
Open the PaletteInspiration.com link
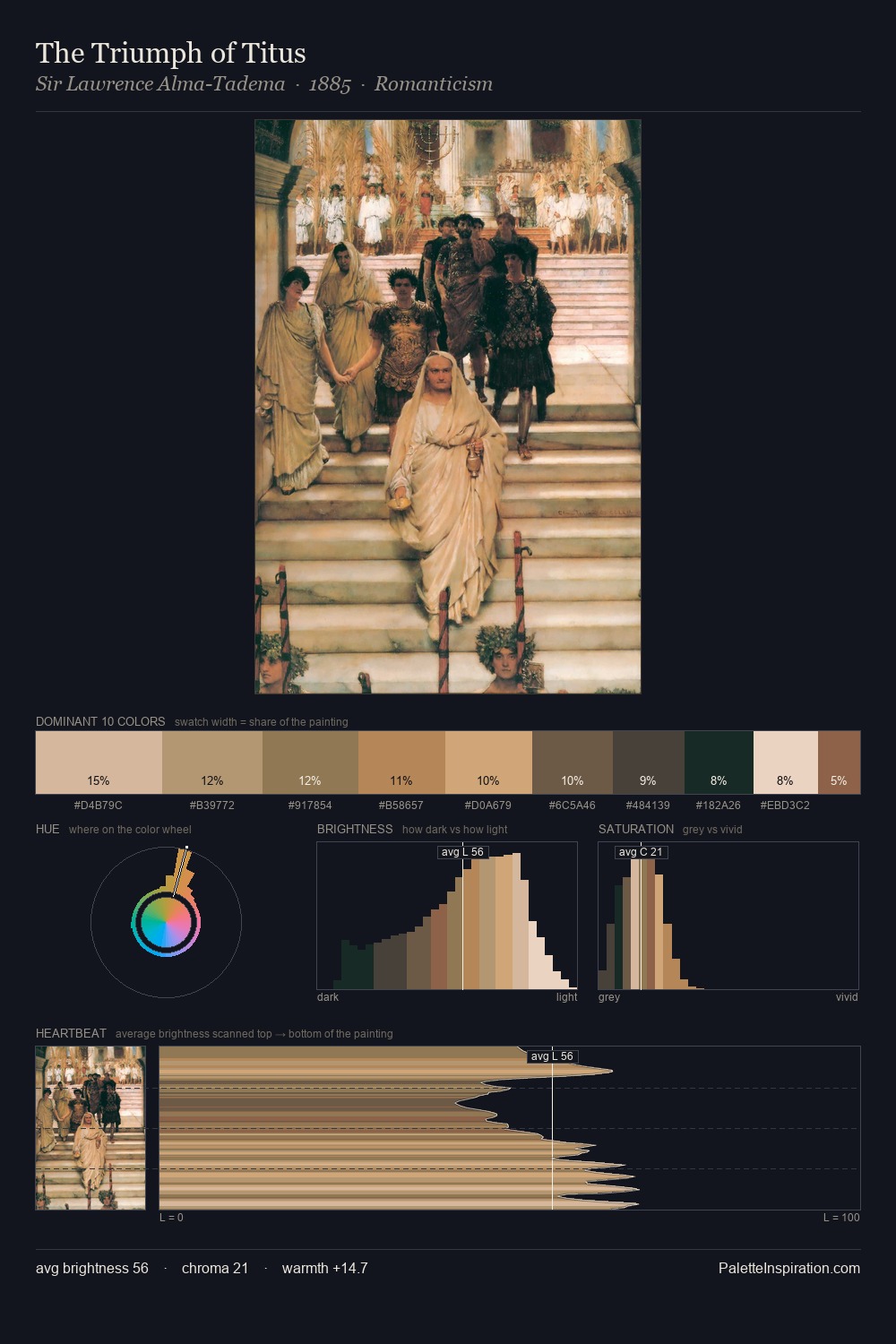pos(789,1268)
